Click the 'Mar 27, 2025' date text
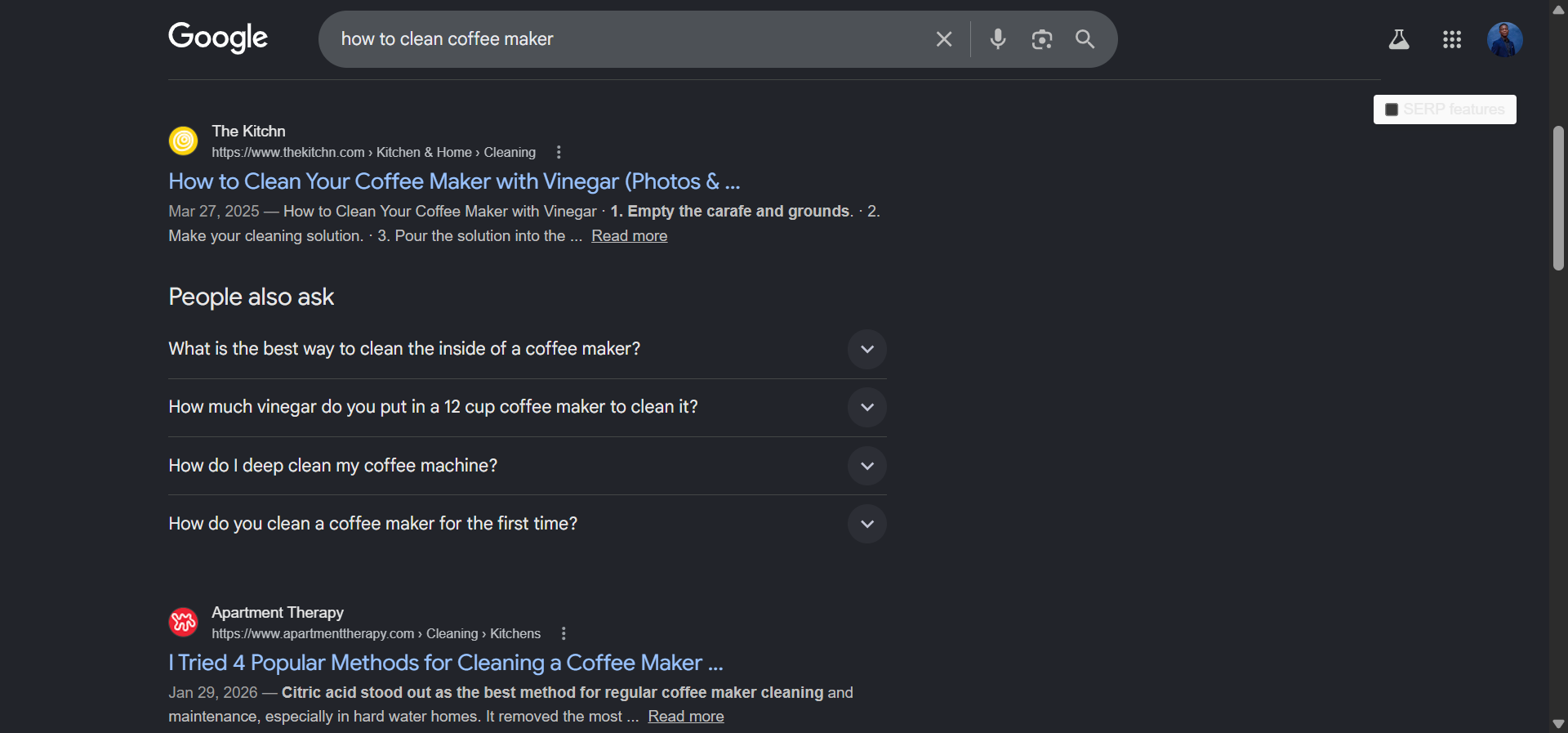 pyautogui.click(x=213, y=212)
